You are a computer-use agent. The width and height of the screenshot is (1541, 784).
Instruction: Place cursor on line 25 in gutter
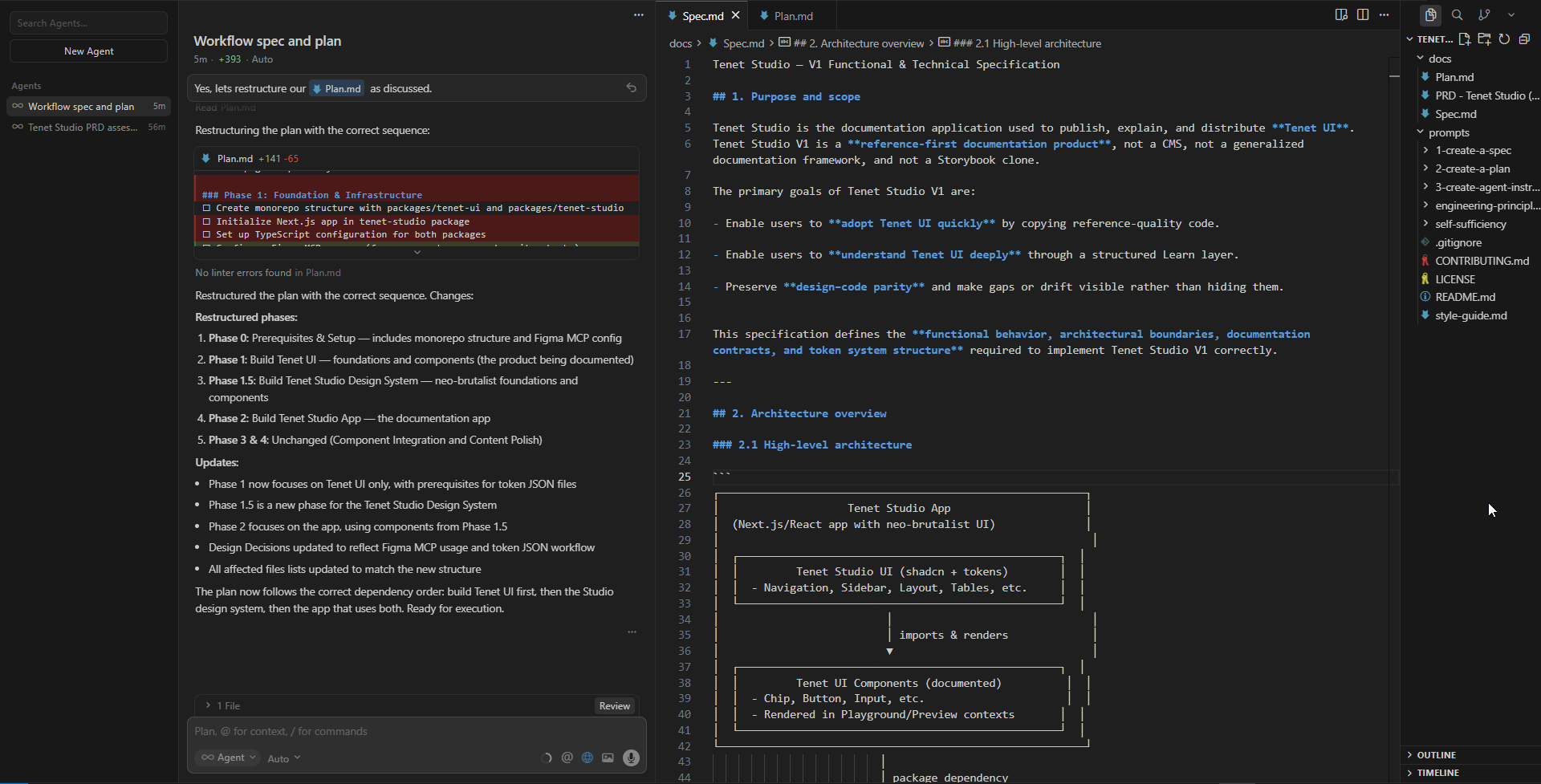point(684,477)
